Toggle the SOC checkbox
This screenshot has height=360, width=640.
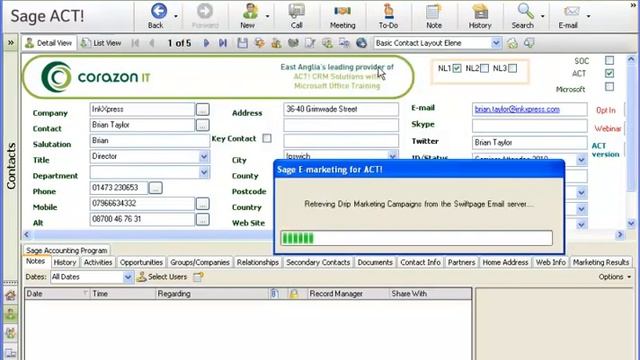[x=609, y=60]
